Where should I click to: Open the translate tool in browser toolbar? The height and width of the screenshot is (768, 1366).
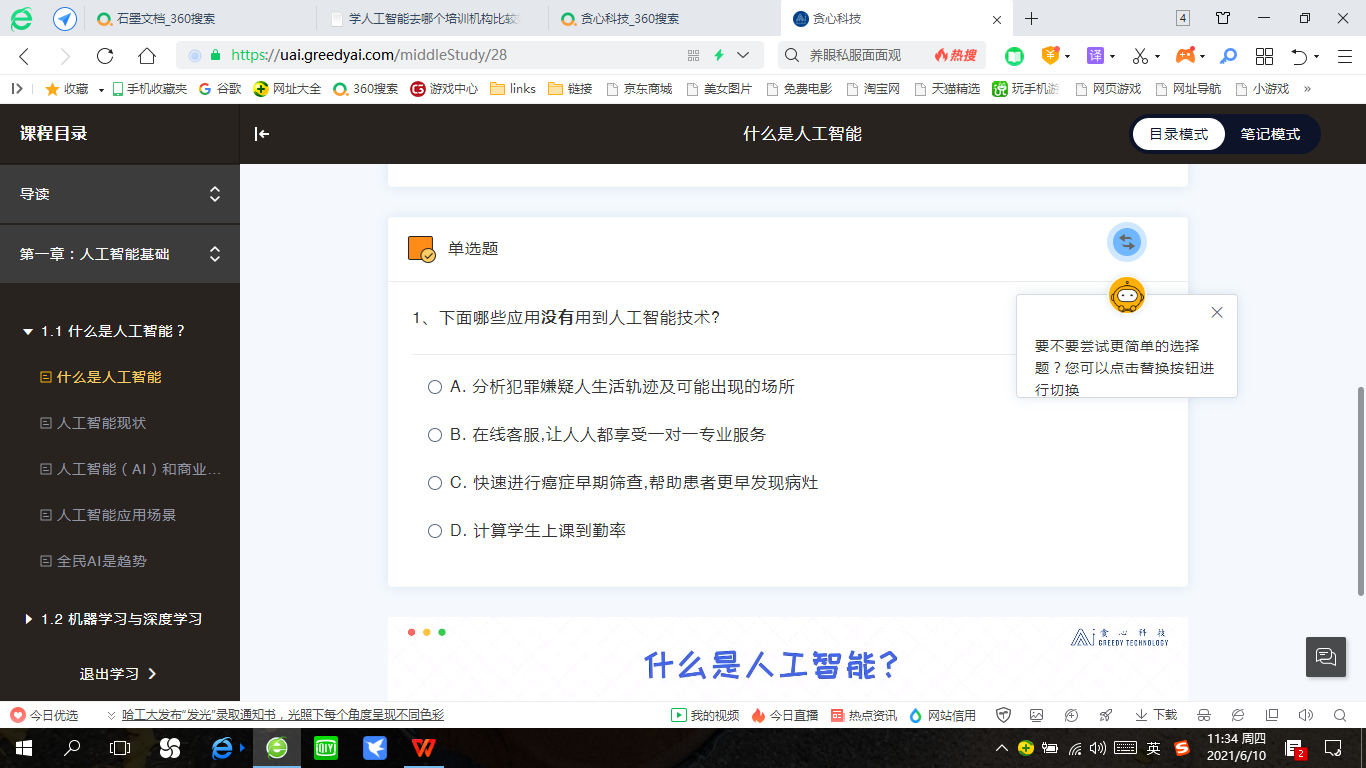1094,57
